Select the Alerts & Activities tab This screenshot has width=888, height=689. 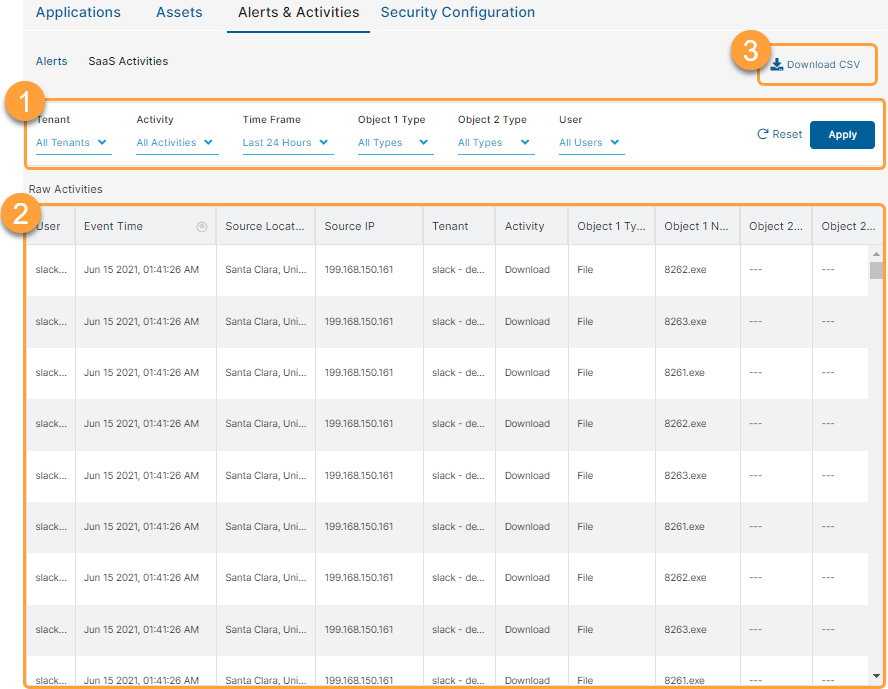(x=298, y=13)
